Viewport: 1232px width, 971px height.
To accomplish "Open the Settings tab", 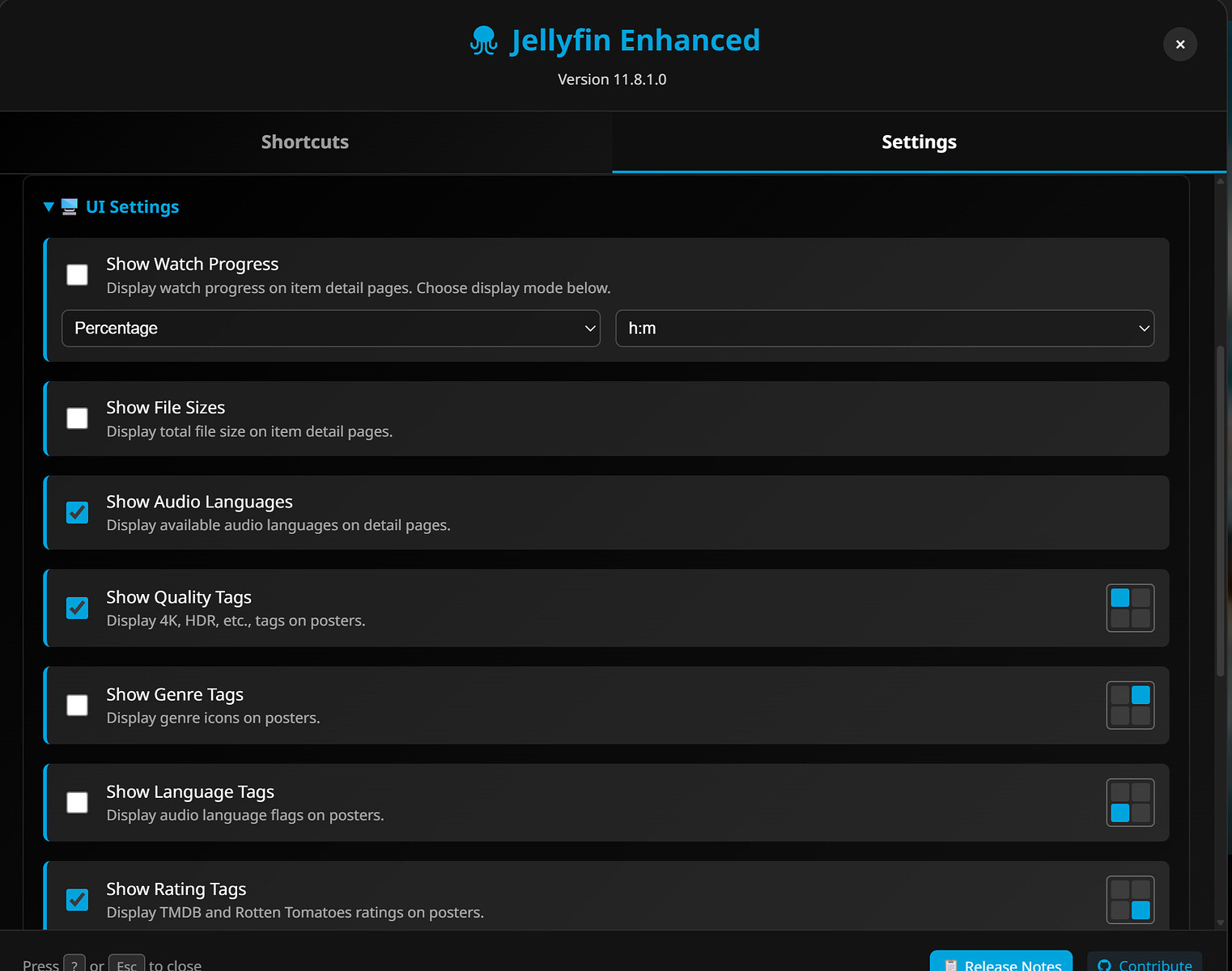I will click(x=919, y=142).
